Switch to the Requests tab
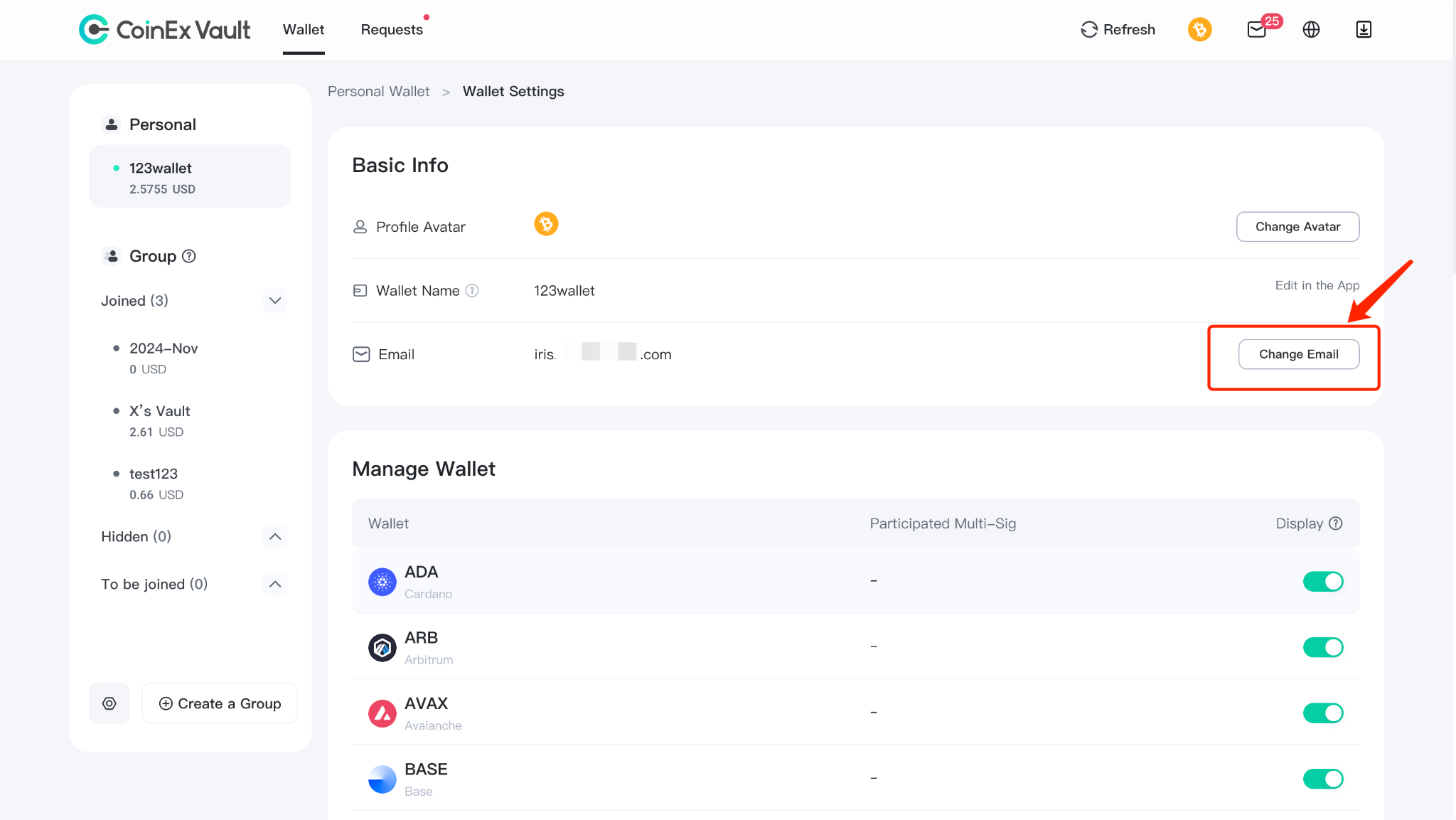1456x820 pixels. click(x=392, y=29)
